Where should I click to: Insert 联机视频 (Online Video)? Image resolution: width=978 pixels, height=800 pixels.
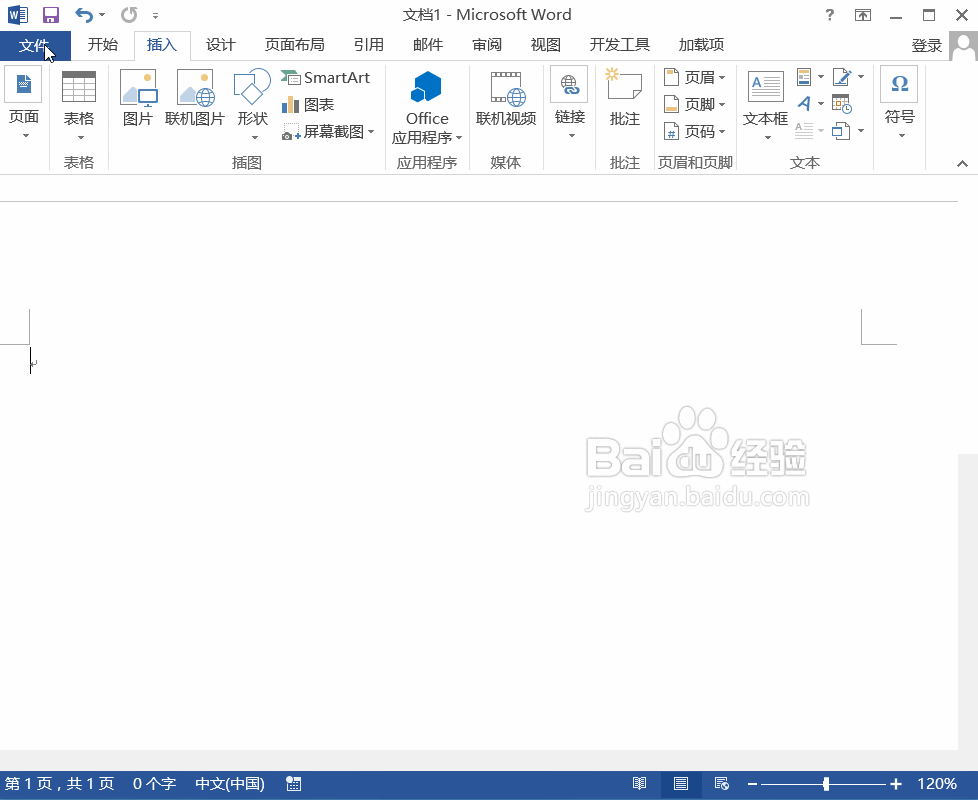click(506, 98)
